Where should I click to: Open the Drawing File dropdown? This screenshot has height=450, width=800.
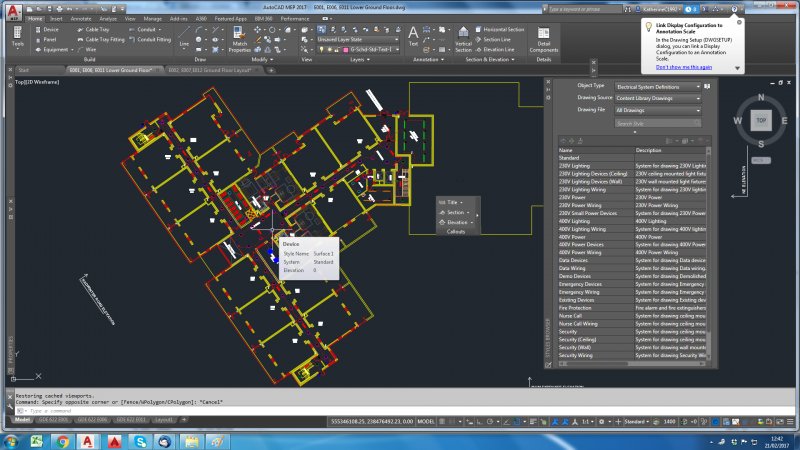click(x=658, y=110)
